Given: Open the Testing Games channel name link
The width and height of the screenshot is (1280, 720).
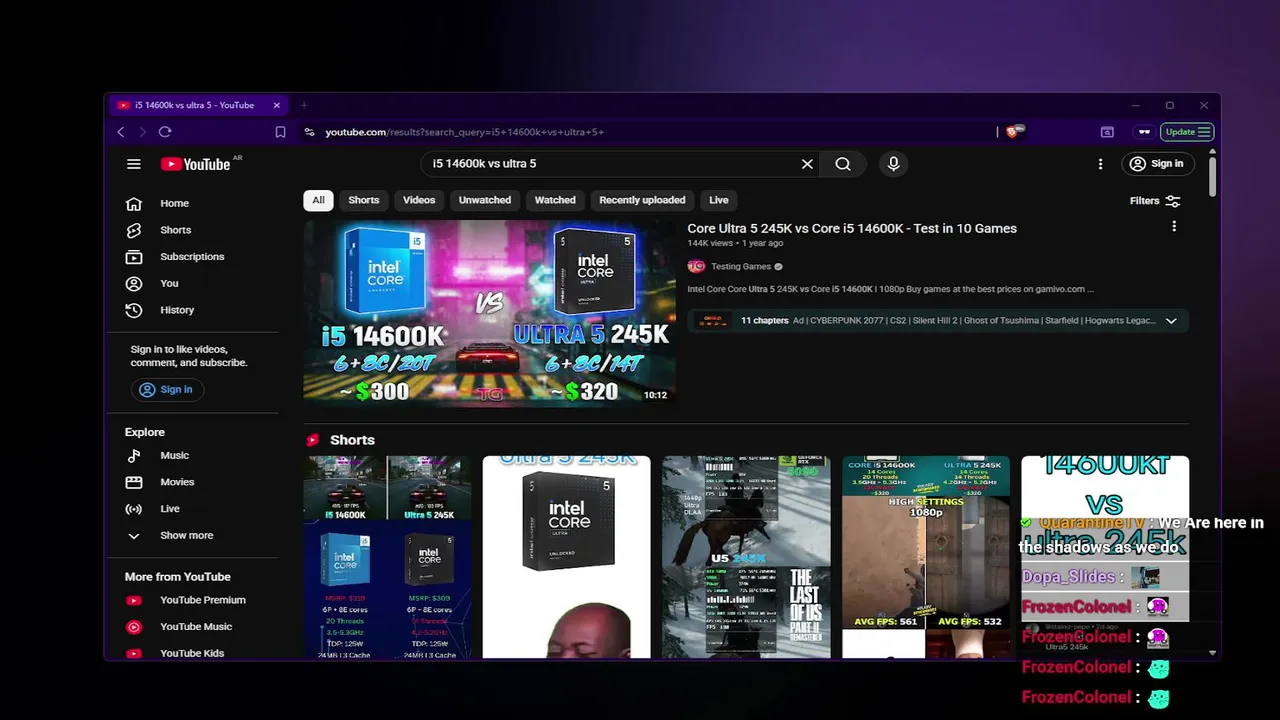Looking at the screenshot, I should [x=741, y=266].
